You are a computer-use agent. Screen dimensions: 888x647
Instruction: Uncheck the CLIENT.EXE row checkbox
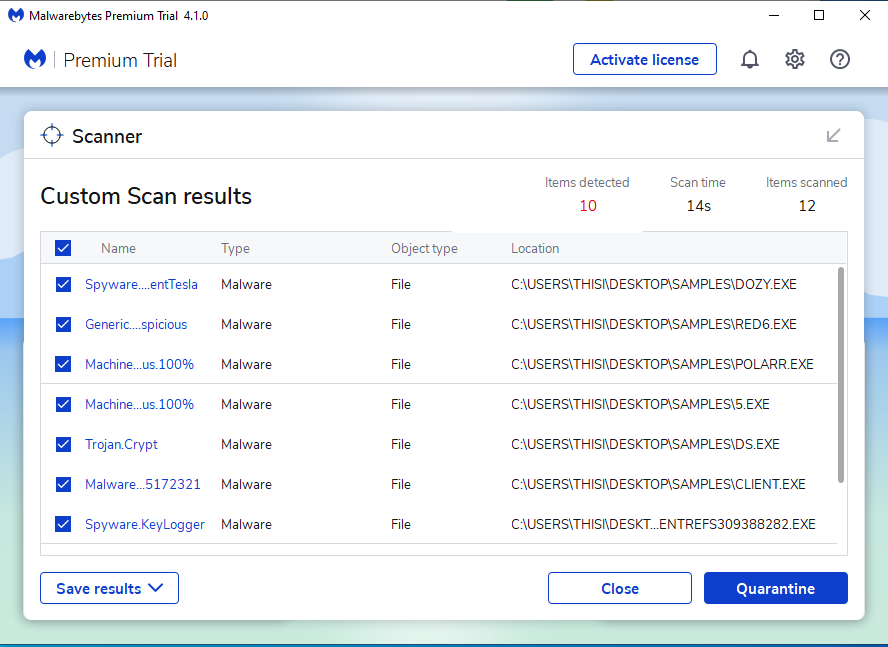coord(63,484)
